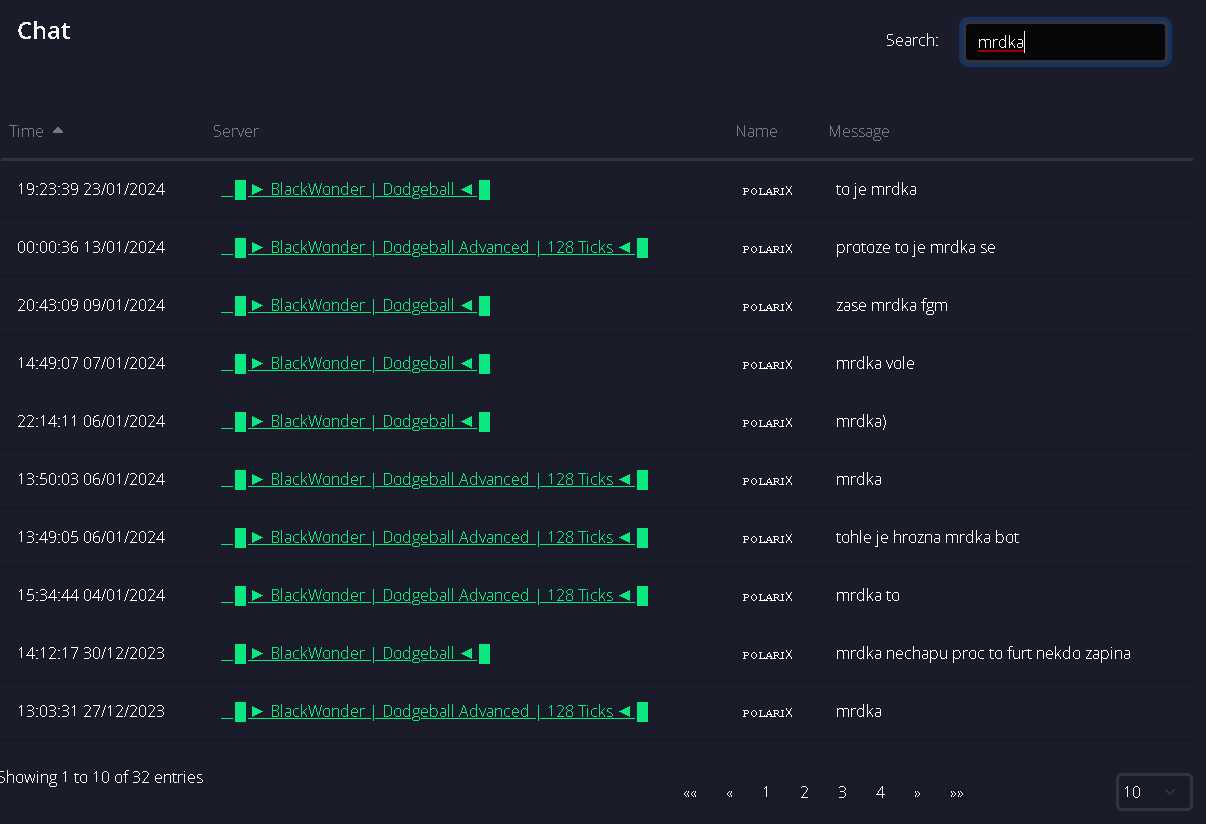This screenshot has width=1206, height=824.
Task: Select the message 'mrdka to'
Action: point(868,595)
